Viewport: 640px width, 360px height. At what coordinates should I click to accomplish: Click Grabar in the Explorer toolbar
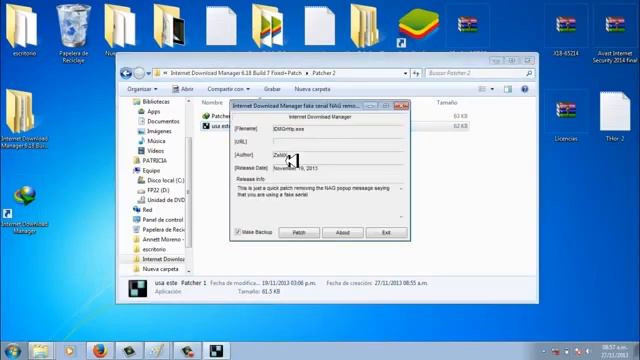pyautogui.click(x=272, y=89)
